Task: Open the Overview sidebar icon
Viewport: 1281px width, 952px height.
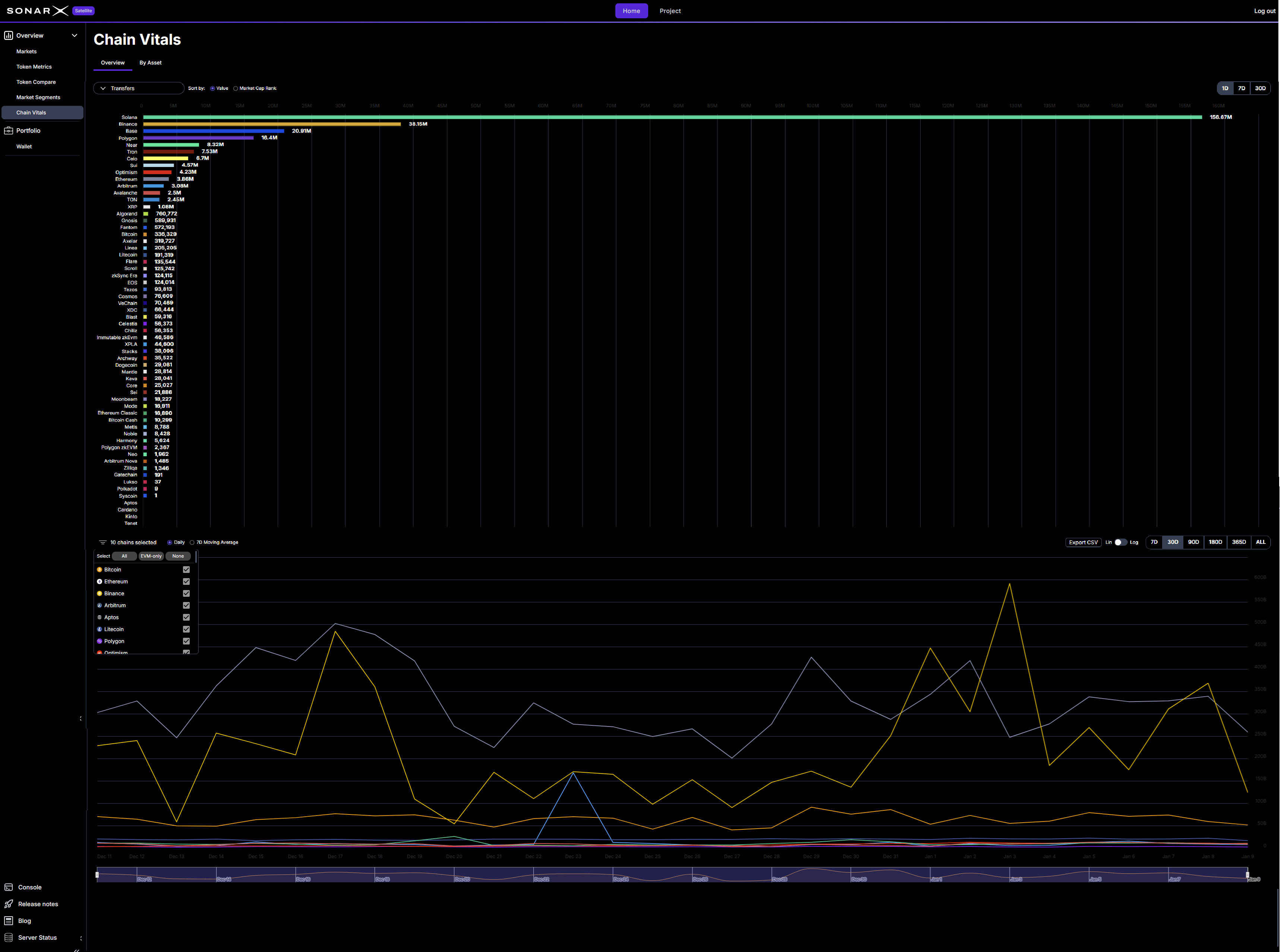Action: pyautogui.click(x=9, y=35)
